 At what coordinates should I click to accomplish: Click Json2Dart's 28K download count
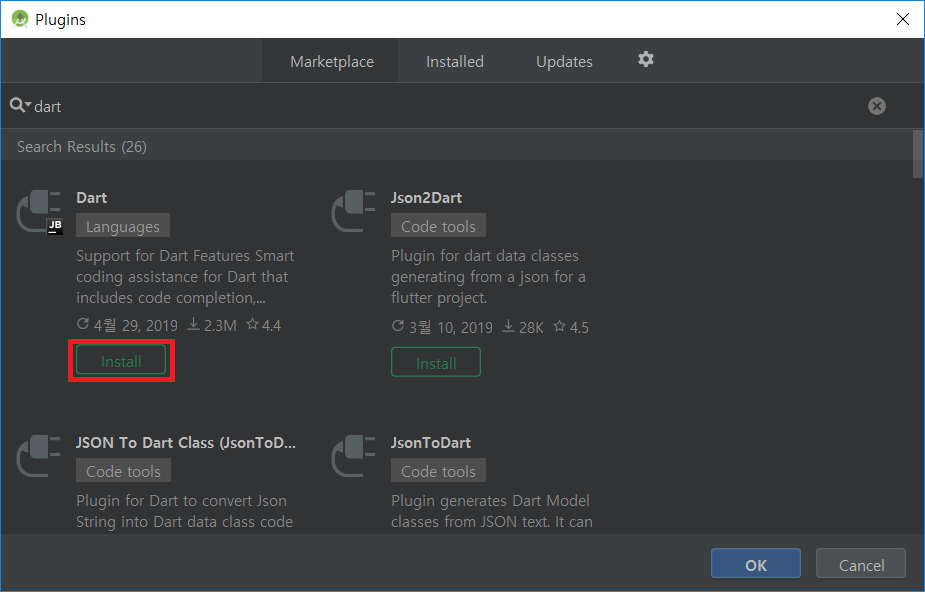coord(523,327)
